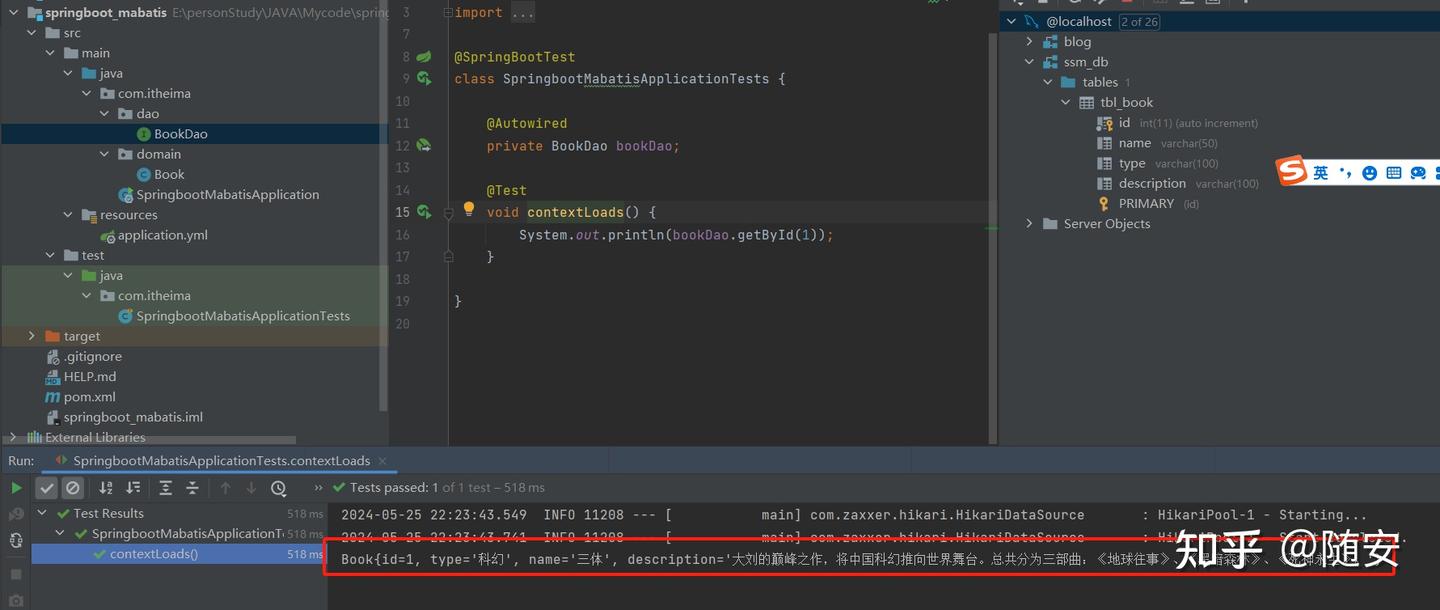Collapse the Test Results node
This screenshot has height=610, width=1440.
click(41, 513)
